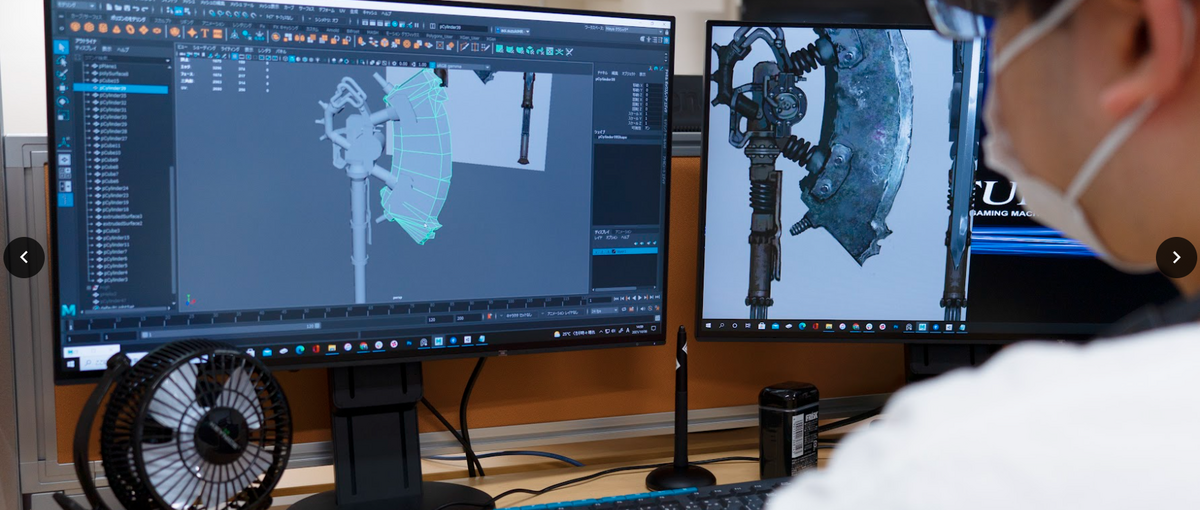The width and height of the screenshot is (1200, 510).
Task: Open the 24 fps frame rate dropdown
Action: click(x=604, y=311)
